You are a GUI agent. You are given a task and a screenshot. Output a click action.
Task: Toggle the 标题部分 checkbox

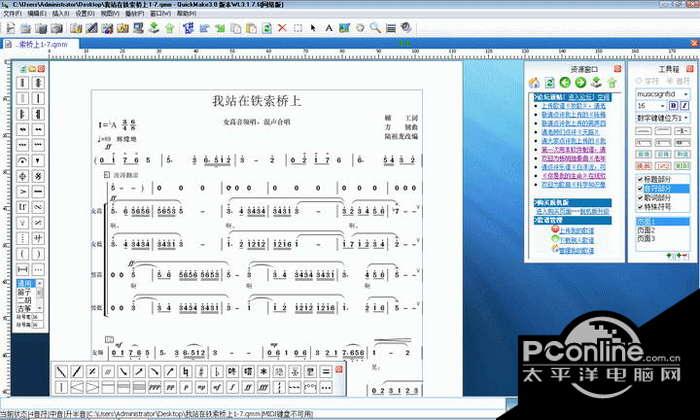pyautogui.click(x=640, y=179)
